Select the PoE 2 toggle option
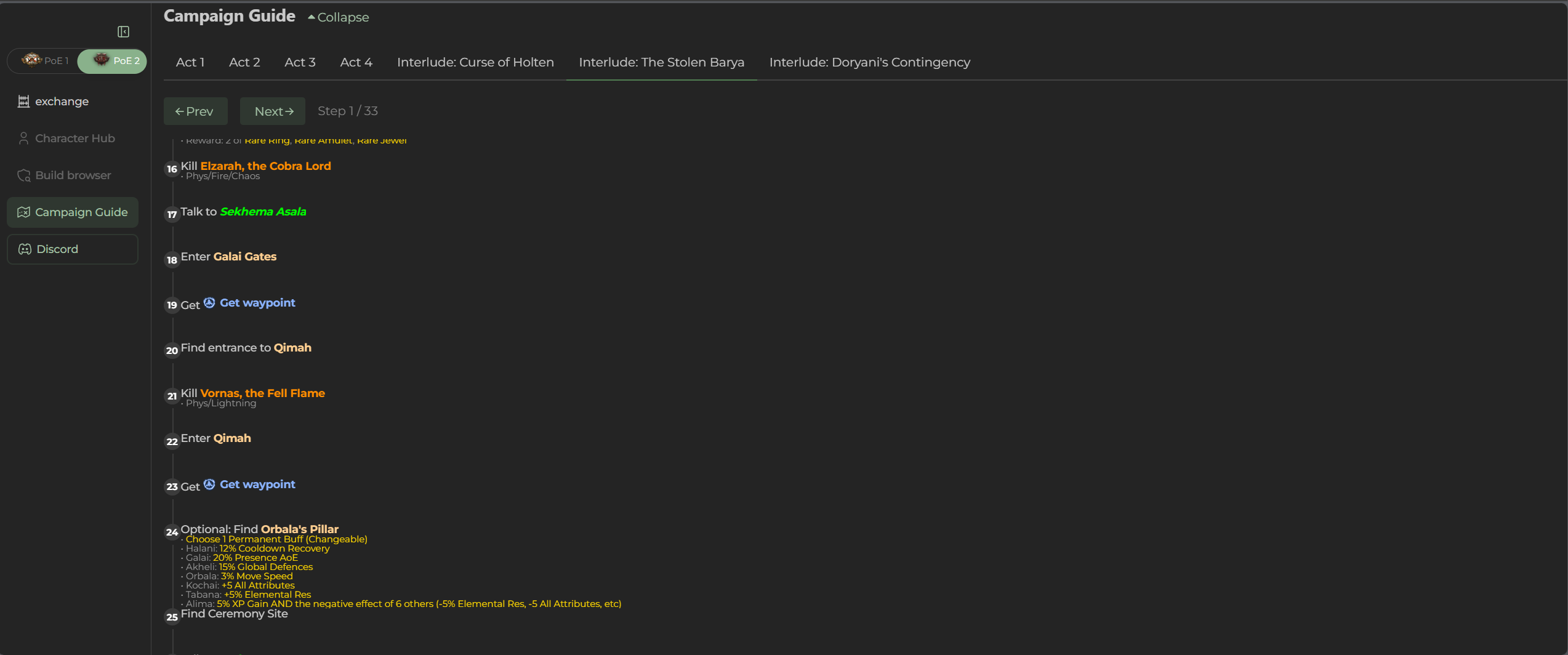The width and height of the screenshot is (1568, 655). (116, 61)
